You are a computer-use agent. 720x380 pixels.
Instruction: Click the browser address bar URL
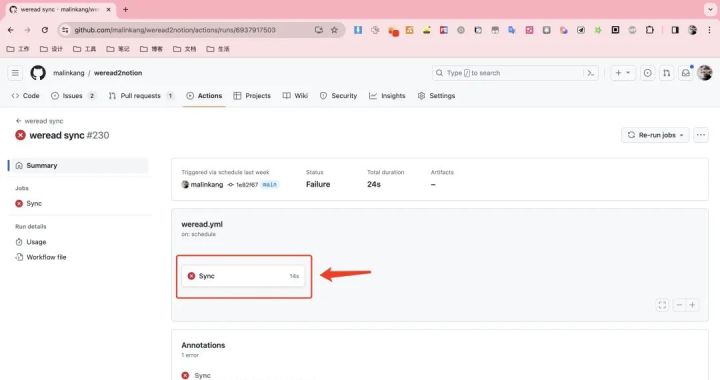coord(175,30)
